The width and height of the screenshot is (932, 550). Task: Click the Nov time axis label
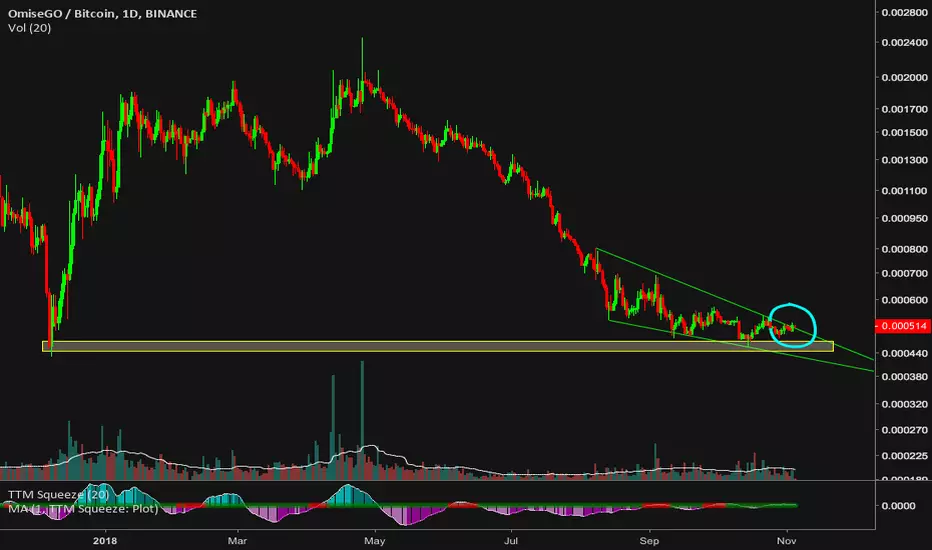786,540
